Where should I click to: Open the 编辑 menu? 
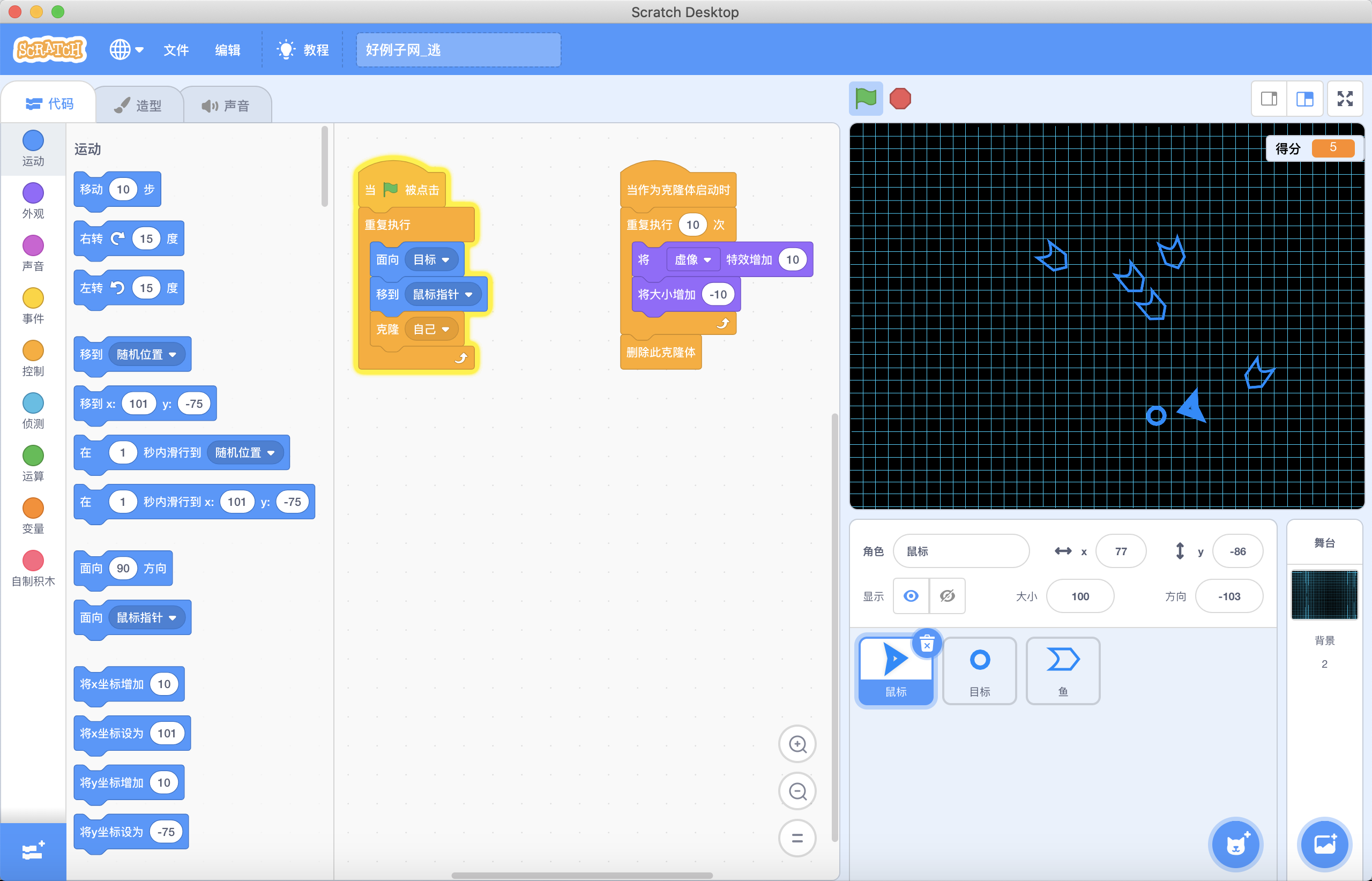[x=227, y=50]
